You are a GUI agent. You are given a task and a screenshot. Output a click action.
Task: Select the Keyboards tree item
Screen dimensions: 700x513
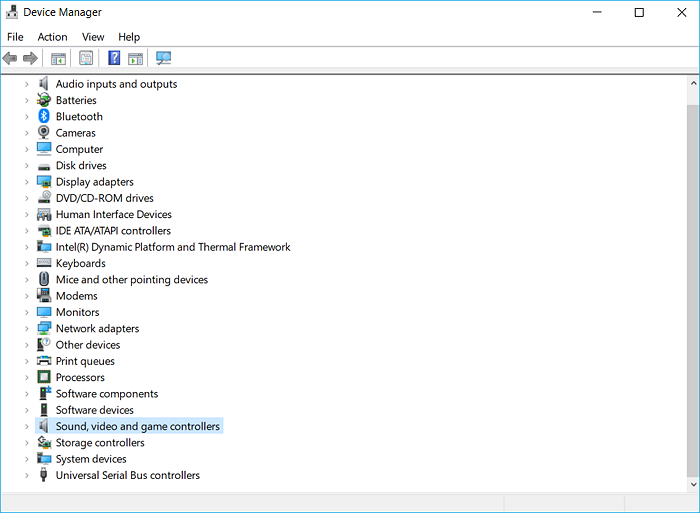click(80, 263)
